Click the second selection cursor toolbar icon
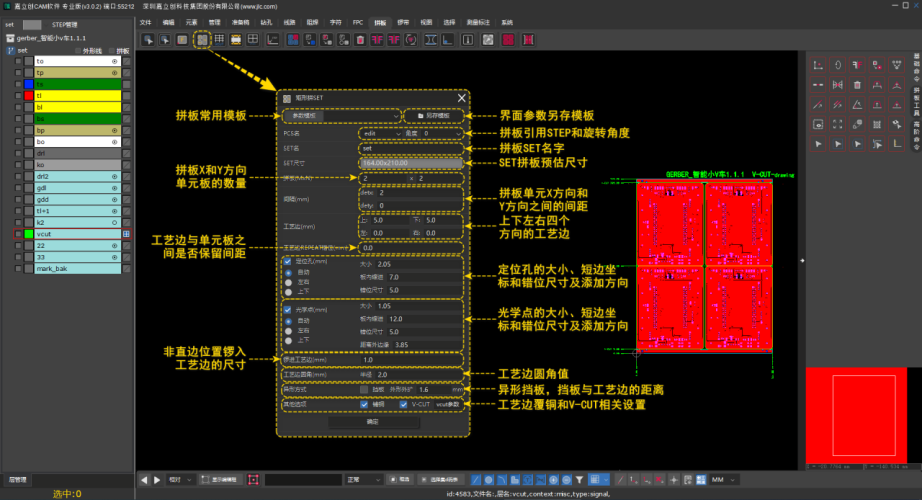 (x=165, y=40)
